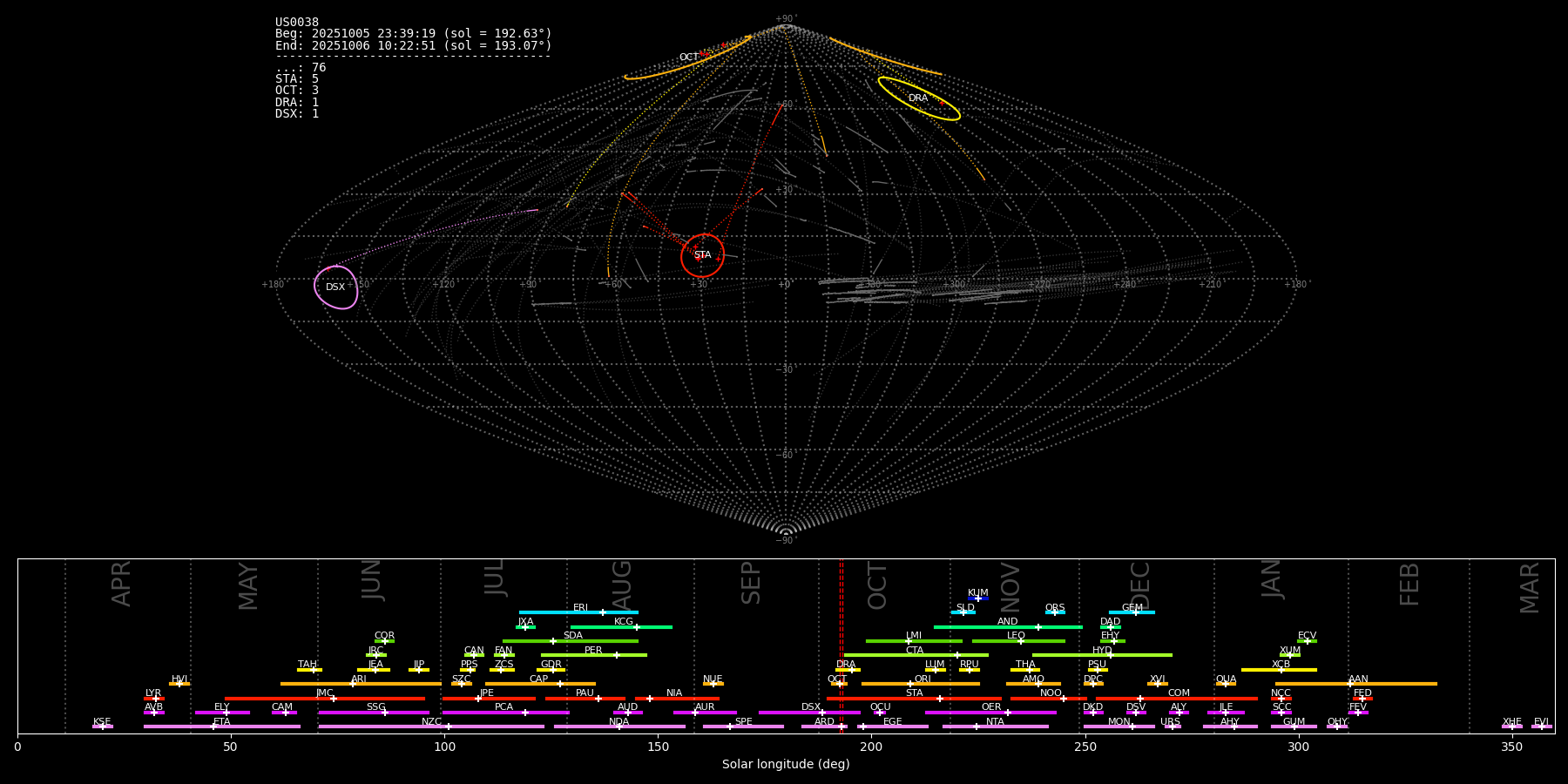
Task: Click the '...: 76' sporadic count line
Action: [301, 68]
